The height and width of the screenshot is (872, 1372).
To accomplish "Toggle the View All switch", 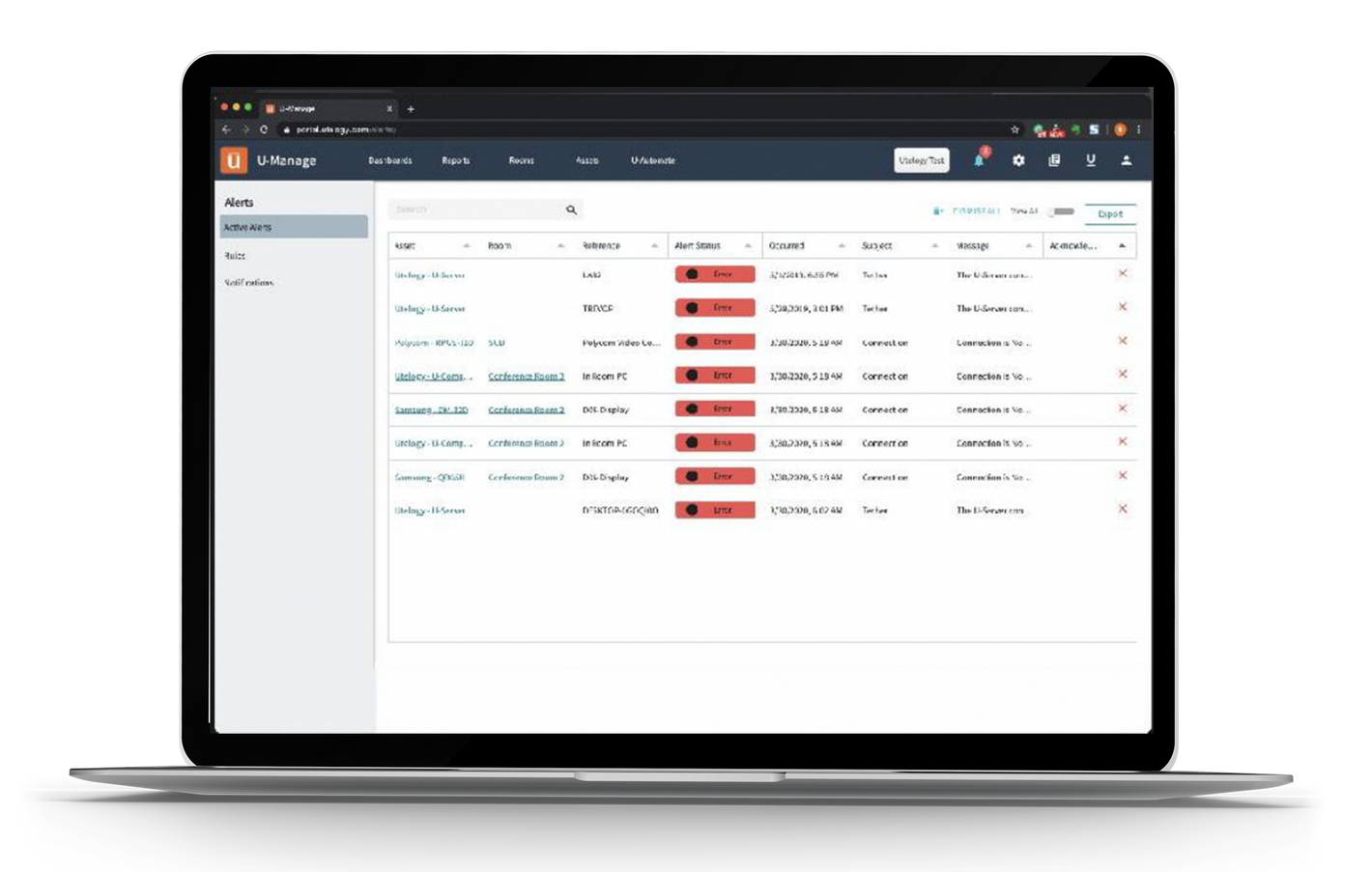I will [1061, 211].
